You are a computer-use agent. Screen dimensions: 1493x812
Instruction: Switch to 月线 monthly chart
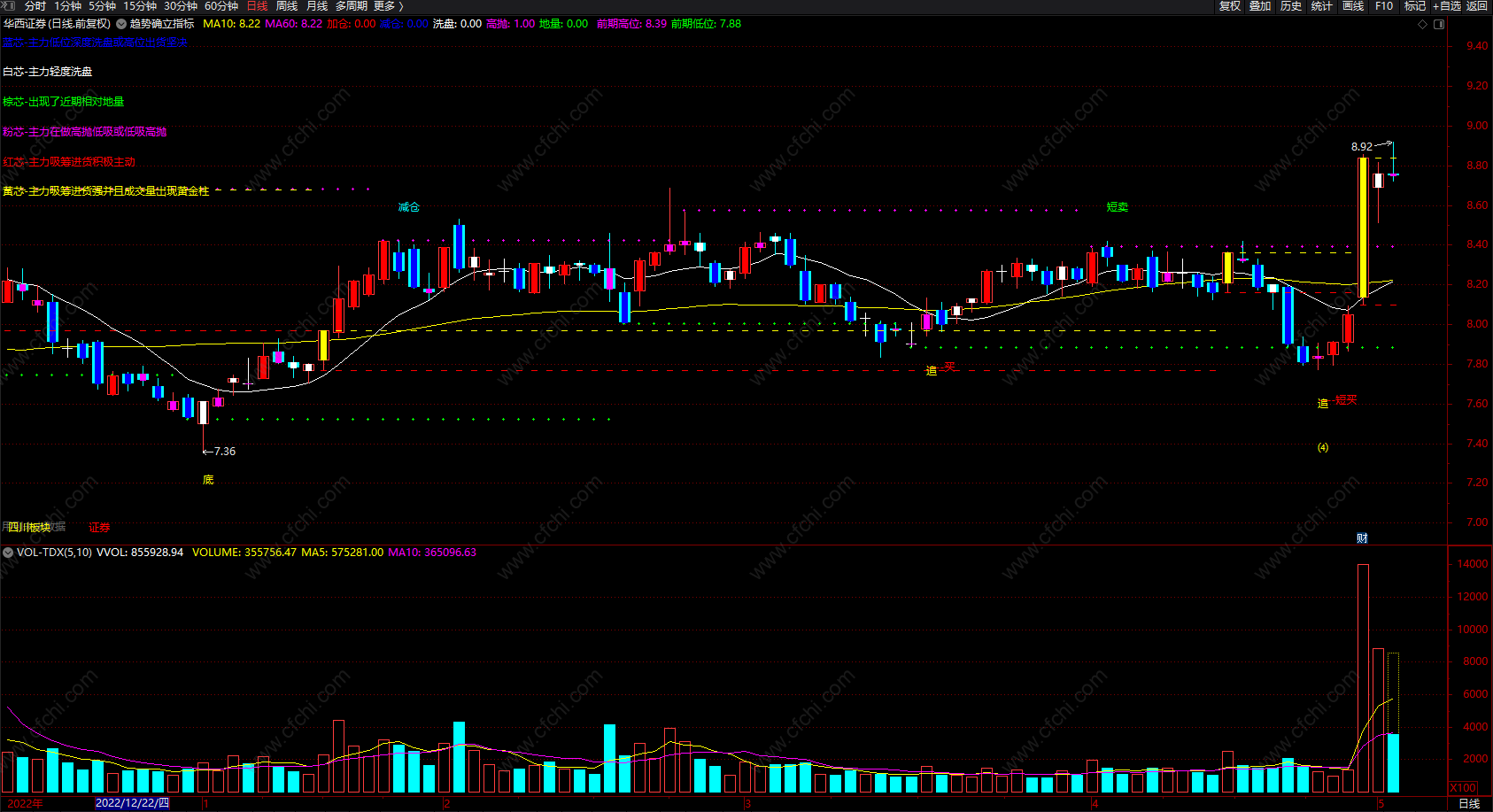[x=317, y=6]
